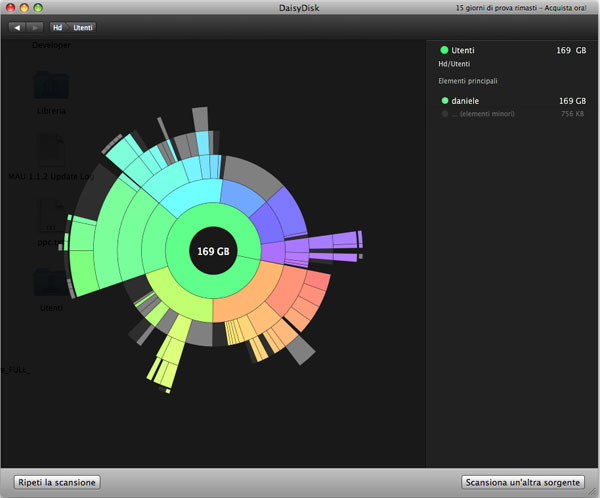Screen dimensions: 600x498
Task: Zoom the DaisyDisk window with green button
Action: 38,7
